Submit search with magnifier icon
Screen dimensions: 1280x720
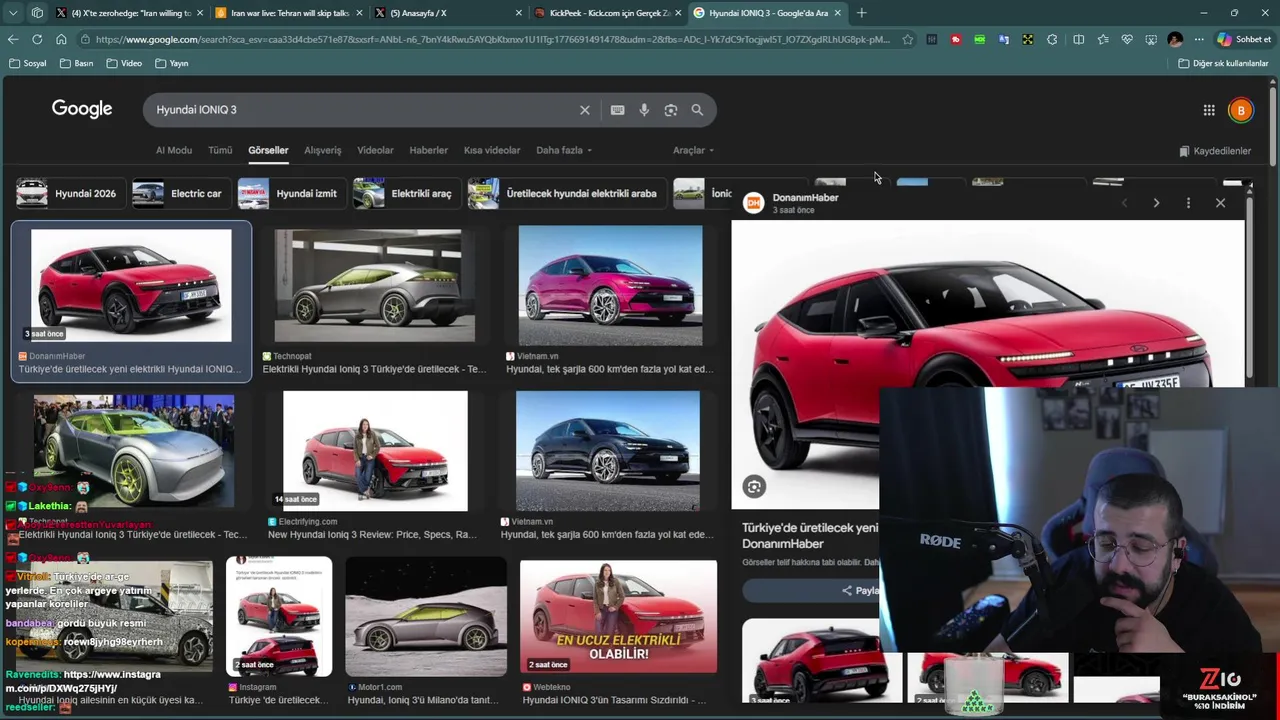click(697, 110)
